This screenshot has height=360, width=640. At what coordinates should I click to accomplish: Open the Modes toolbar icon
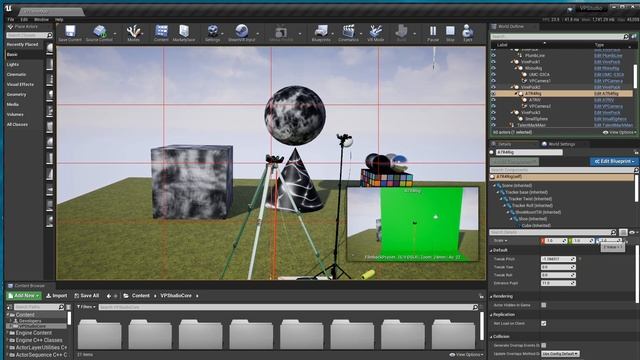[x=133, y=31]
